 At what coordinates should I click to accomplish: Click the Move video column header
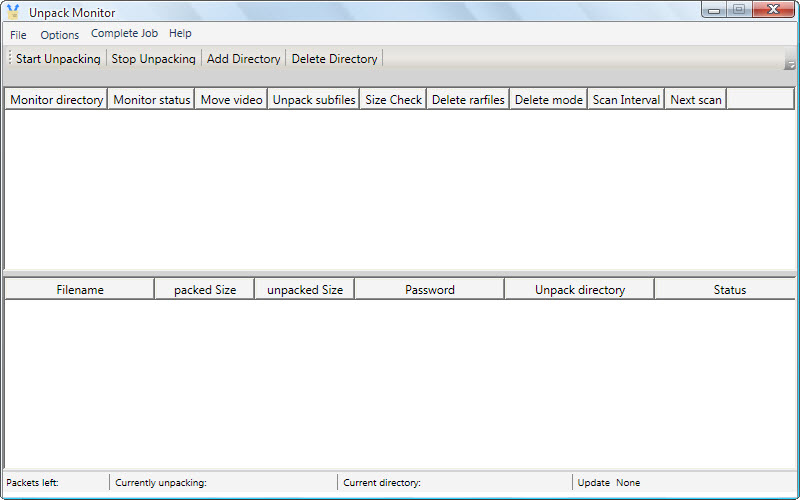click(231, 100)
